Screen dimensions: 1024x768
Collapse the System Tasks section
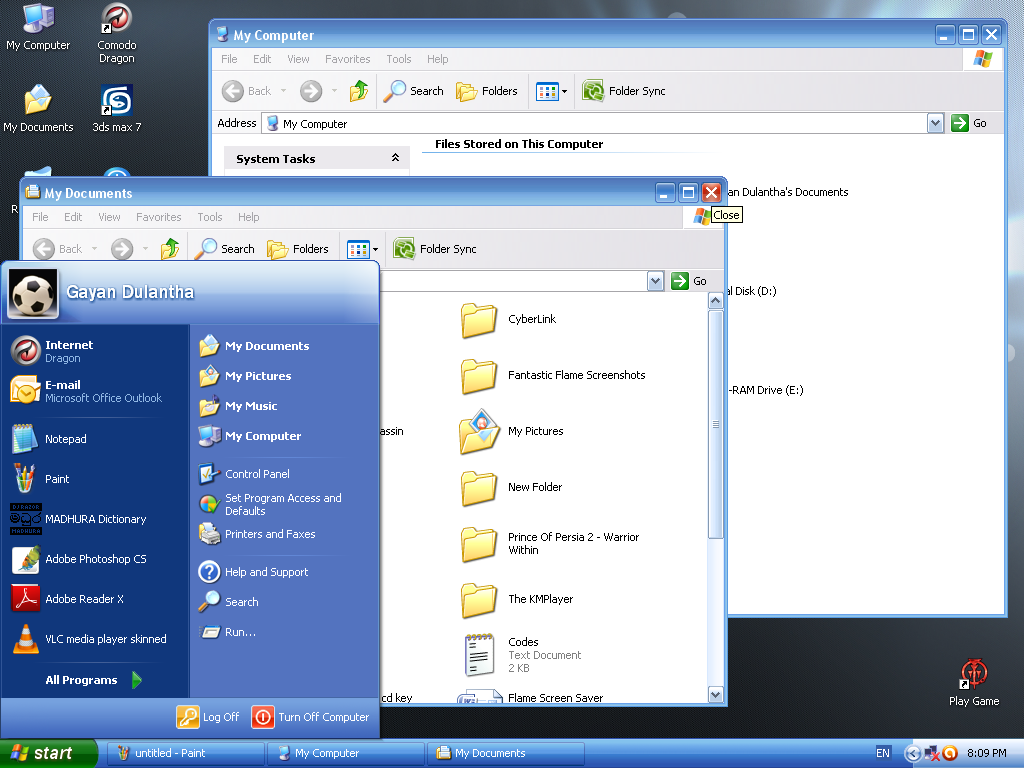(397, 157)
